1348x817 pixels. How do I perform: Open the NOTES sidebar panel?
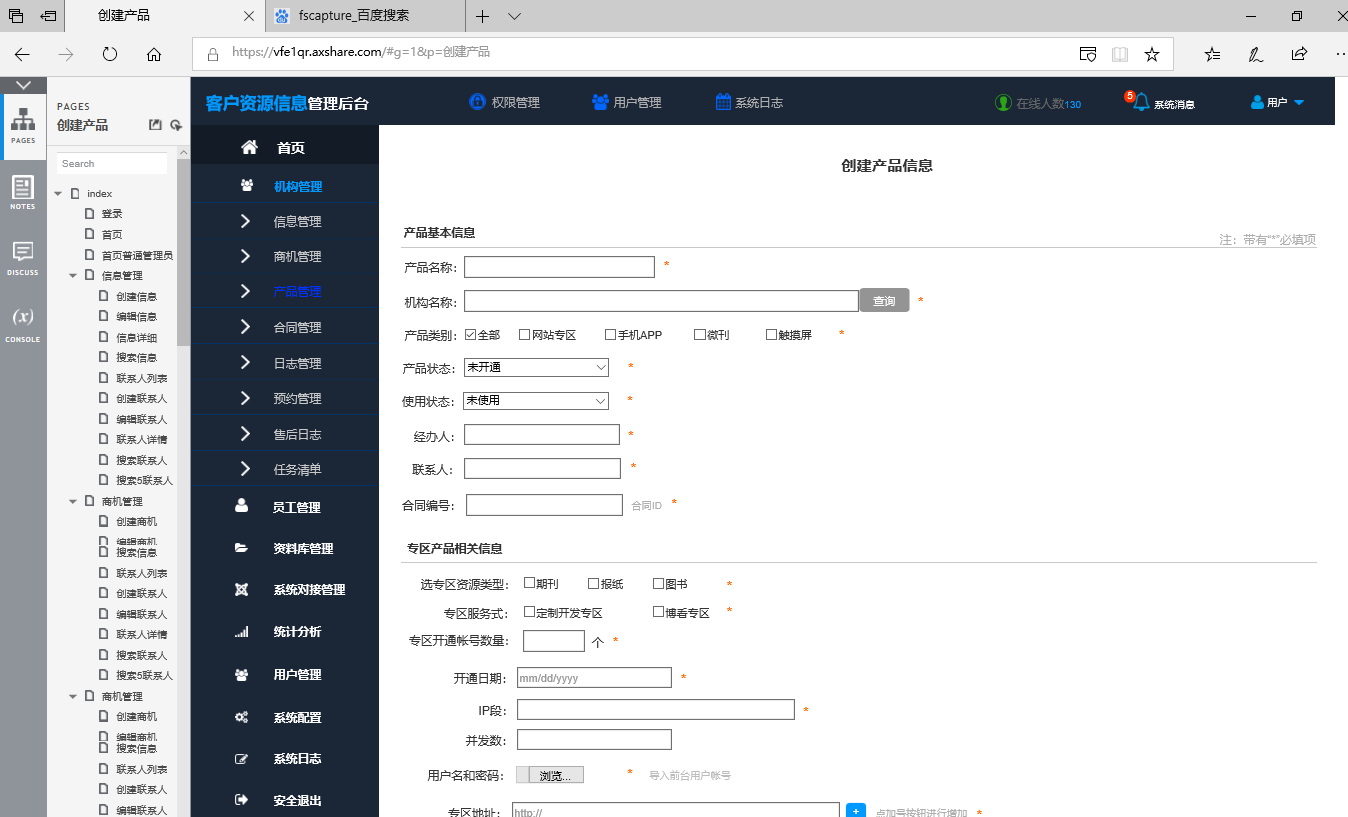23,192
